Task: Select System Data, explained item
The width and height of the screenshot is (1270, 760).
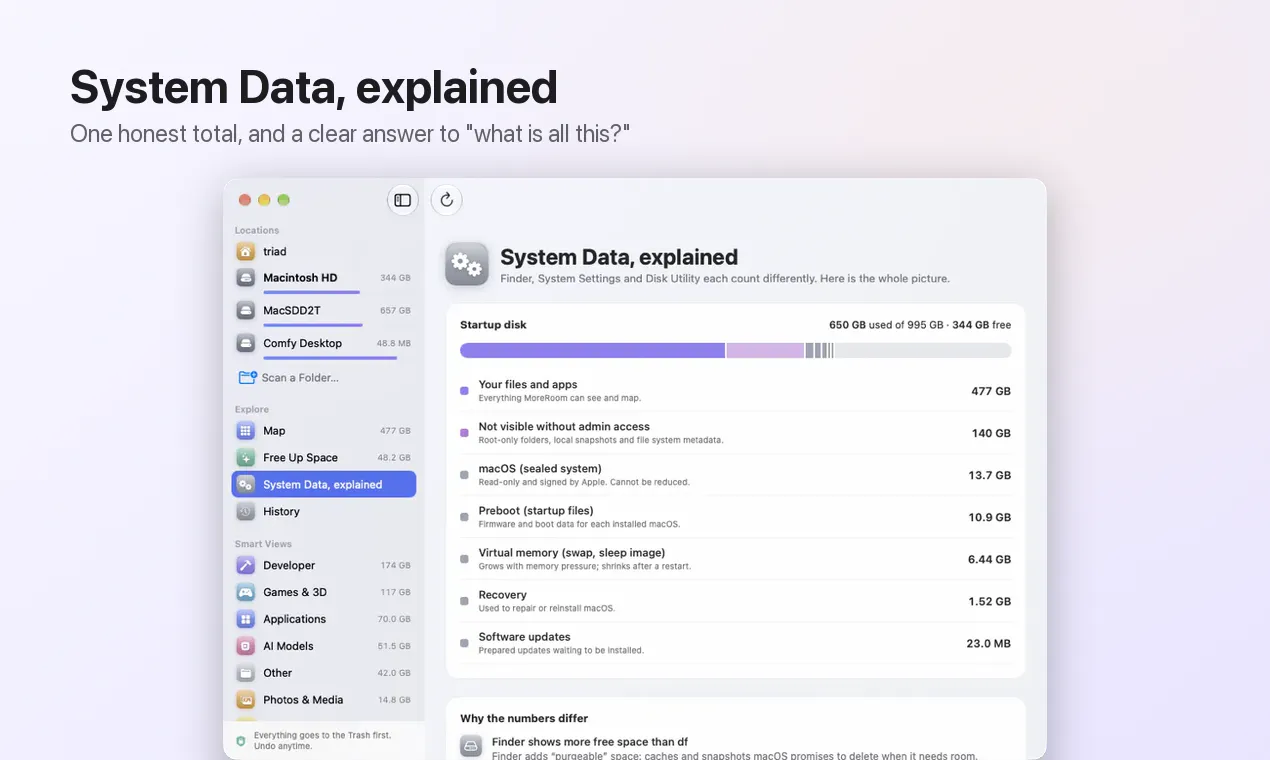Action: click(x=324, y=485)
